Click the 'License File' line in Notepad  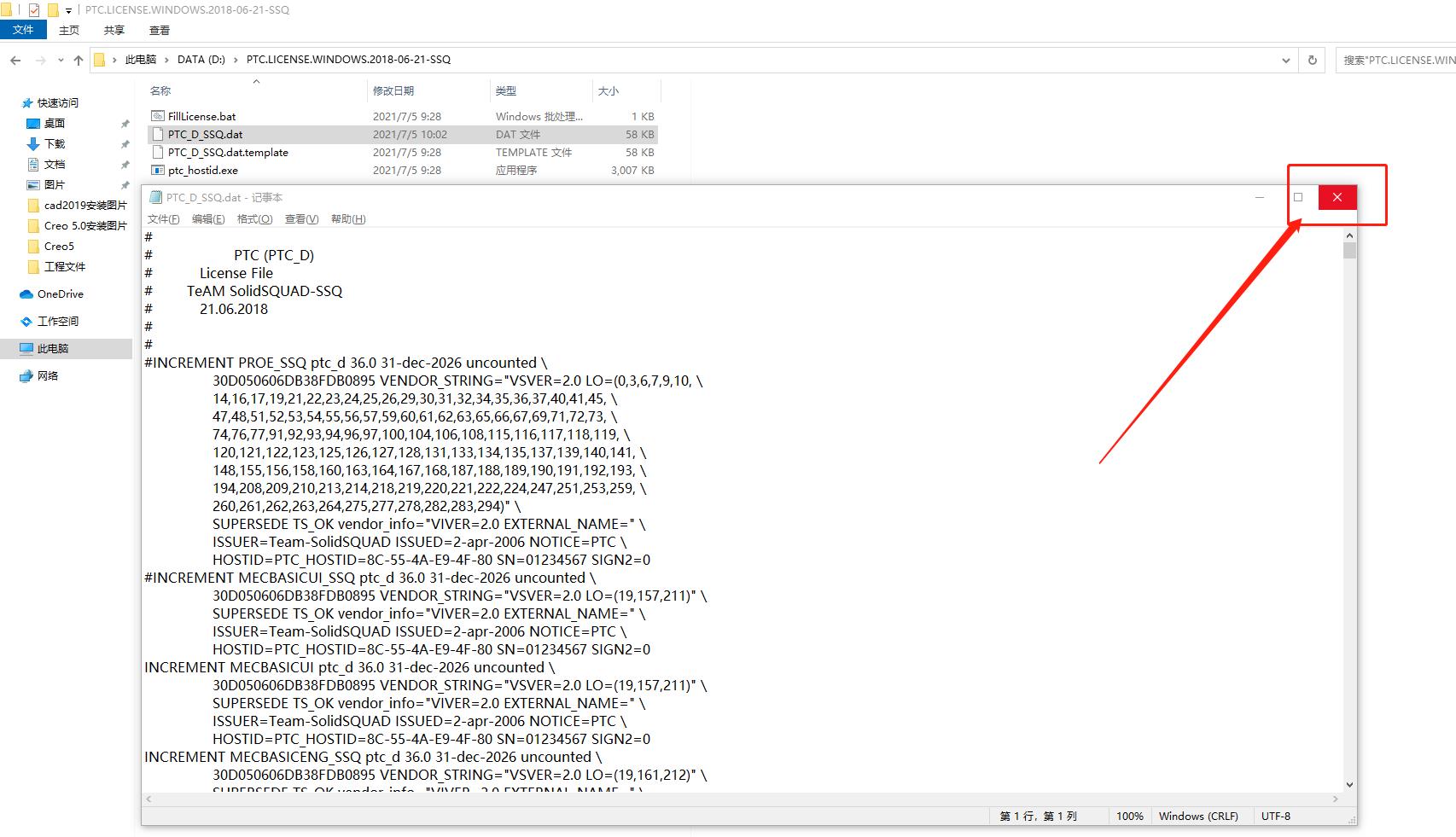tap(236, 273)
